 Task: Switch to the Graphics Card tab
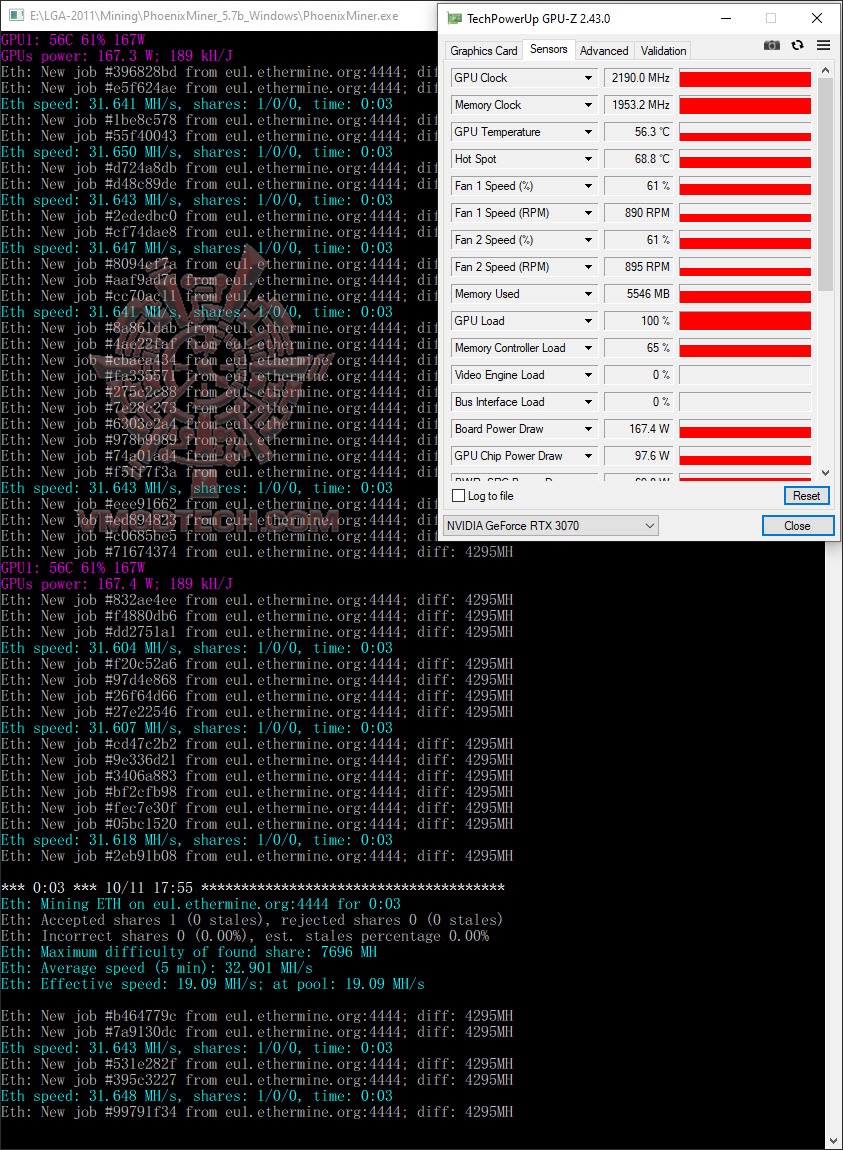[483, 51]
